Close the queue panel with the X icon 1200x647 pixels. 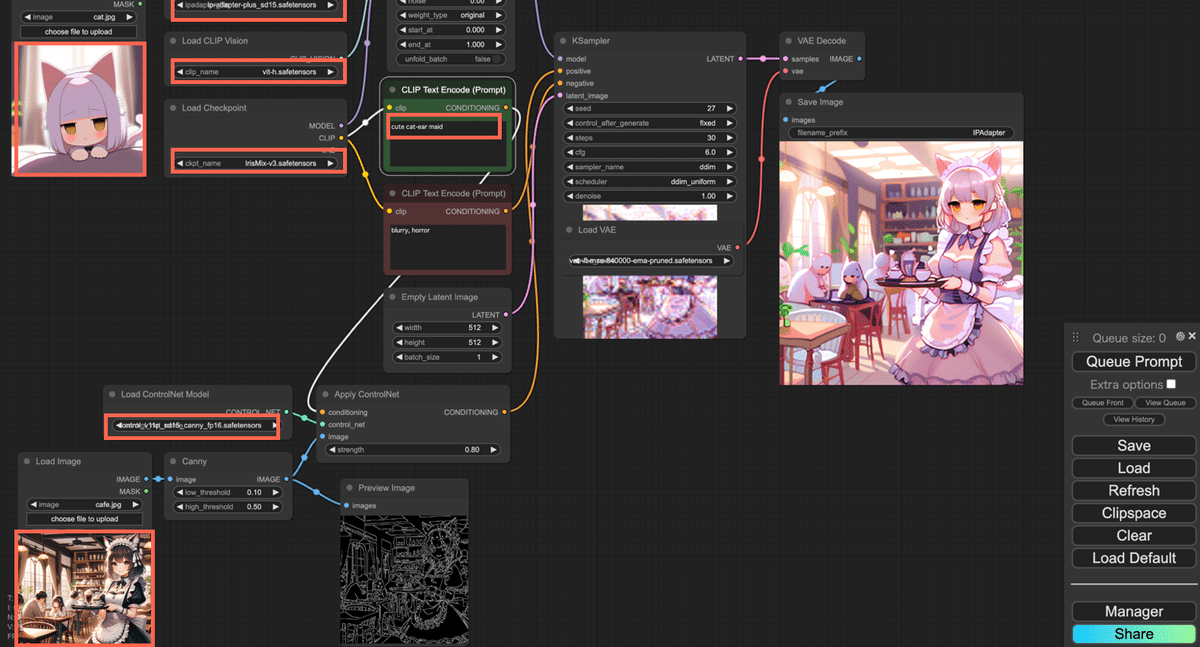coord(1191,337)
